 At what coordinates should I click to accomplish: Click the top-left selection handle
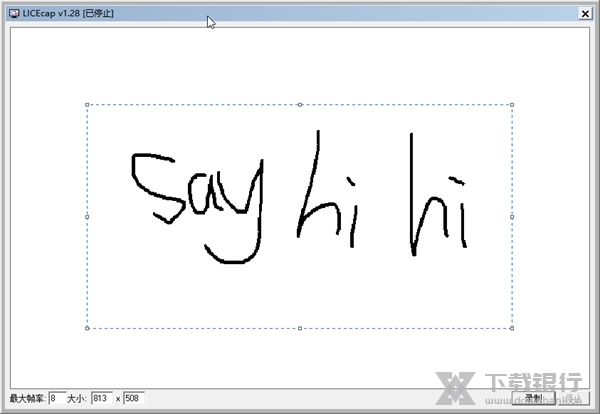[x=88, y=104]
